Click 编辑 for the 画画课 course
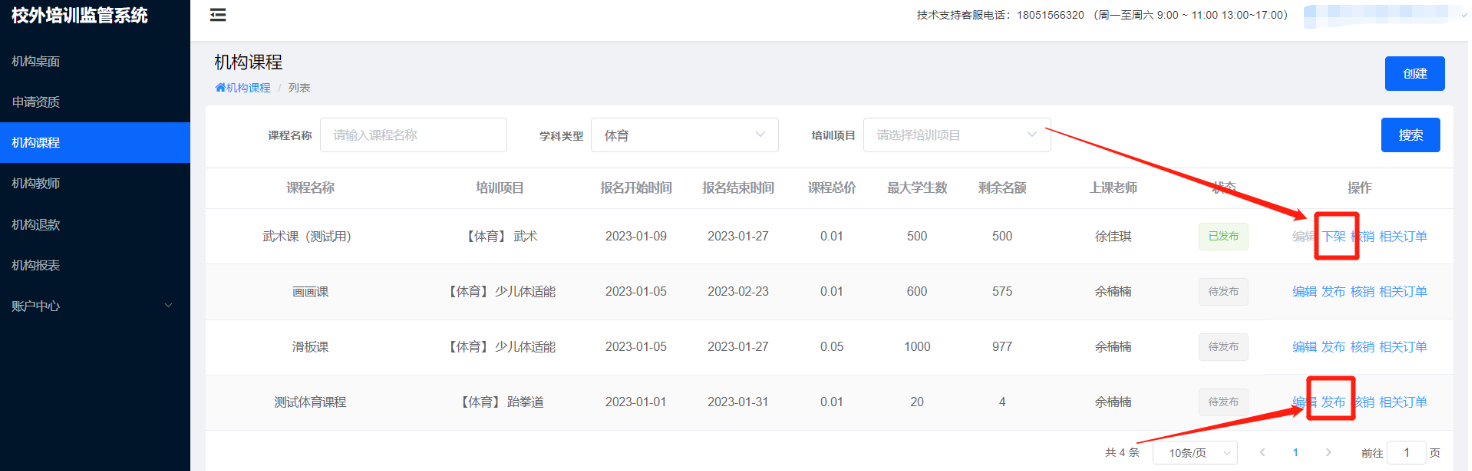This screenshot has height=471, width=1472. pos(1304,292)
